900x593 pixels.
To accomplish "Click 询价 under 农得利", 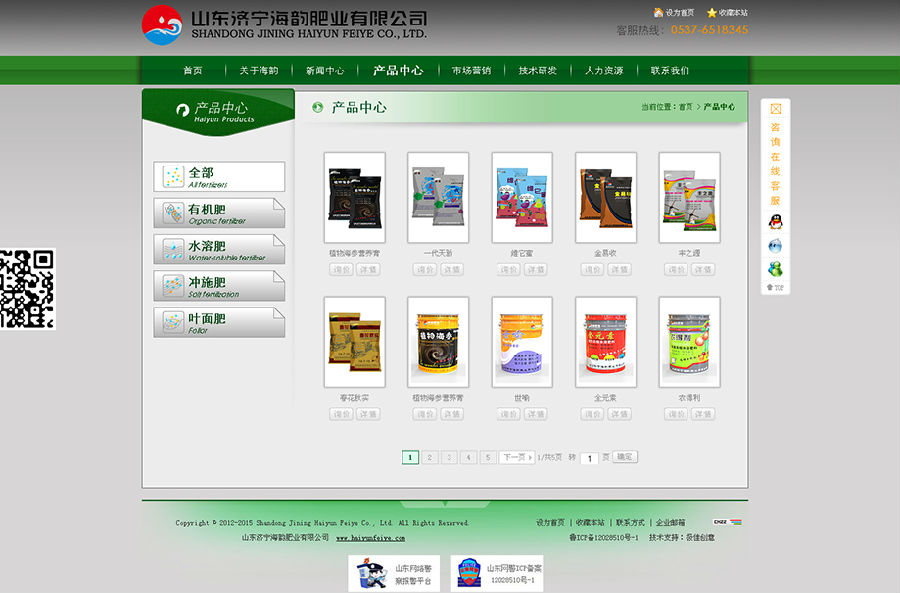I will click(x=676, y=414).
